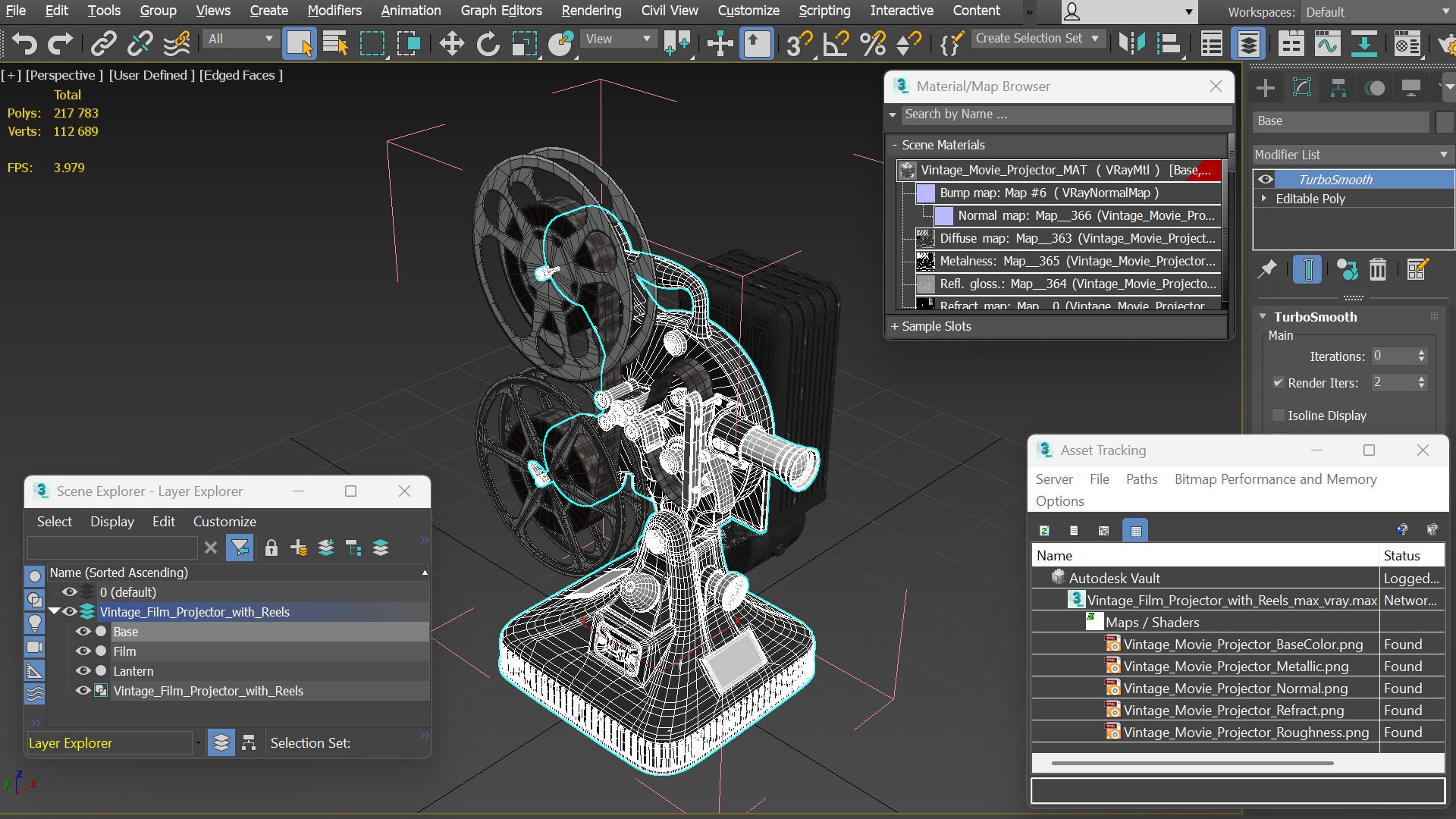
Task: Open the Modifiers menu
Action: [x=334, y=11]
